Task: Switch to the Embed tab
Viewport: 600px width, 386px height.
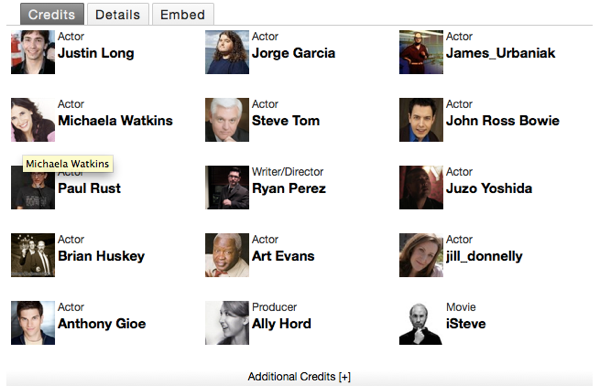Action: pyautogui.click(x=183, y=15)
